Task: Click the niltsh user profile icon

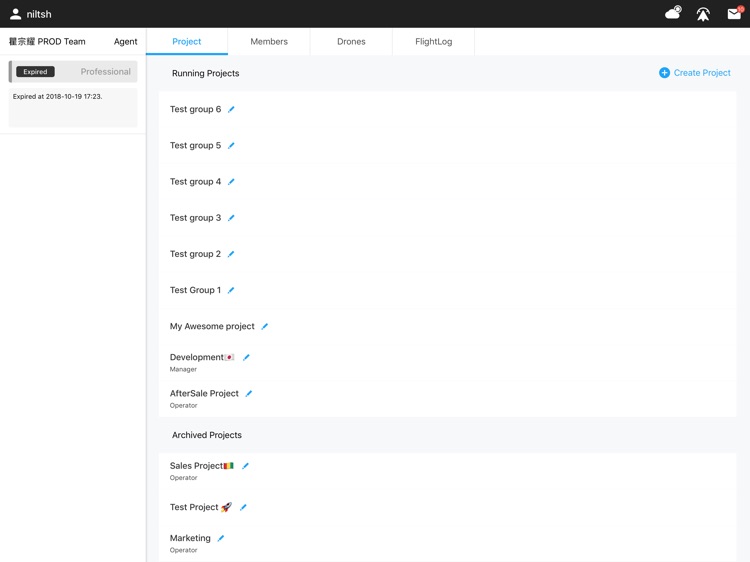Action: coord(15,14)
